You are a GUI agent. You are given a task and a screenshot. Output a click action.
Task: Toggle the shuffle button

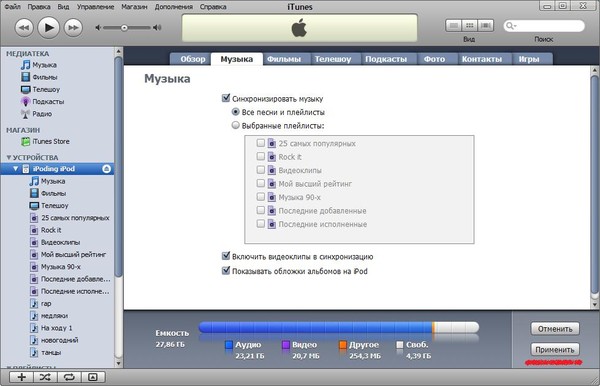(x=45, y=377)
